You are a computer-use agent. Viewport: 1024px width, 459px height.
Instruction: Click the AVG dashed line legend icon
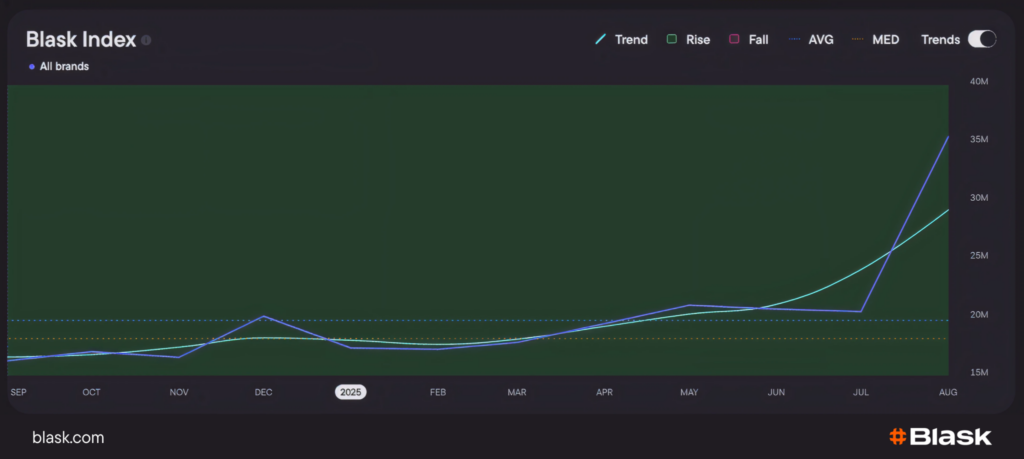coord(795,40)
